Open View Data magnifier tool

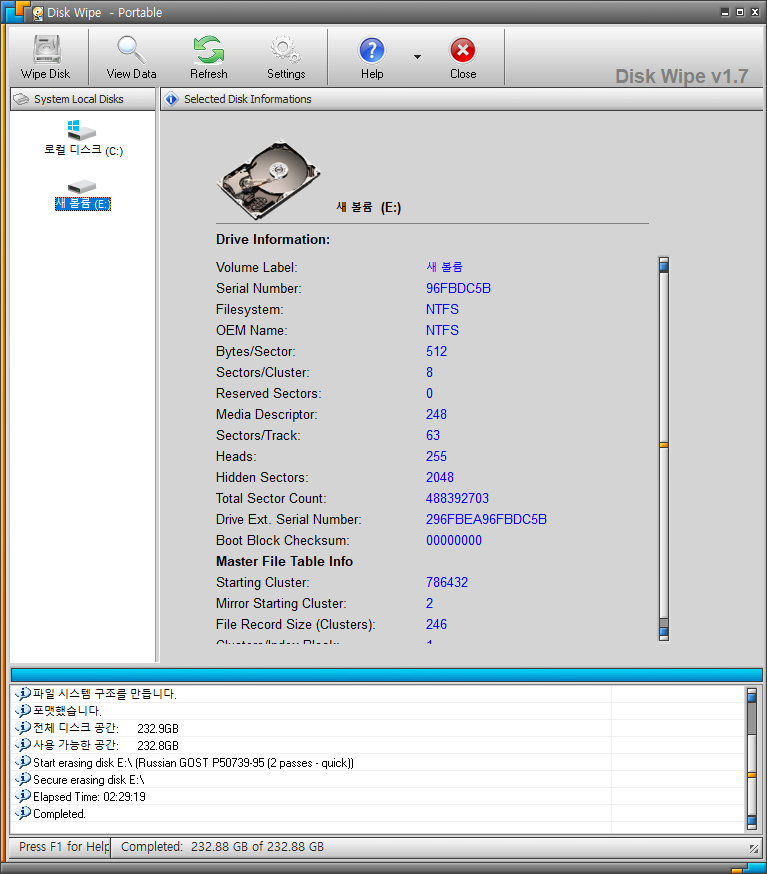131,57
